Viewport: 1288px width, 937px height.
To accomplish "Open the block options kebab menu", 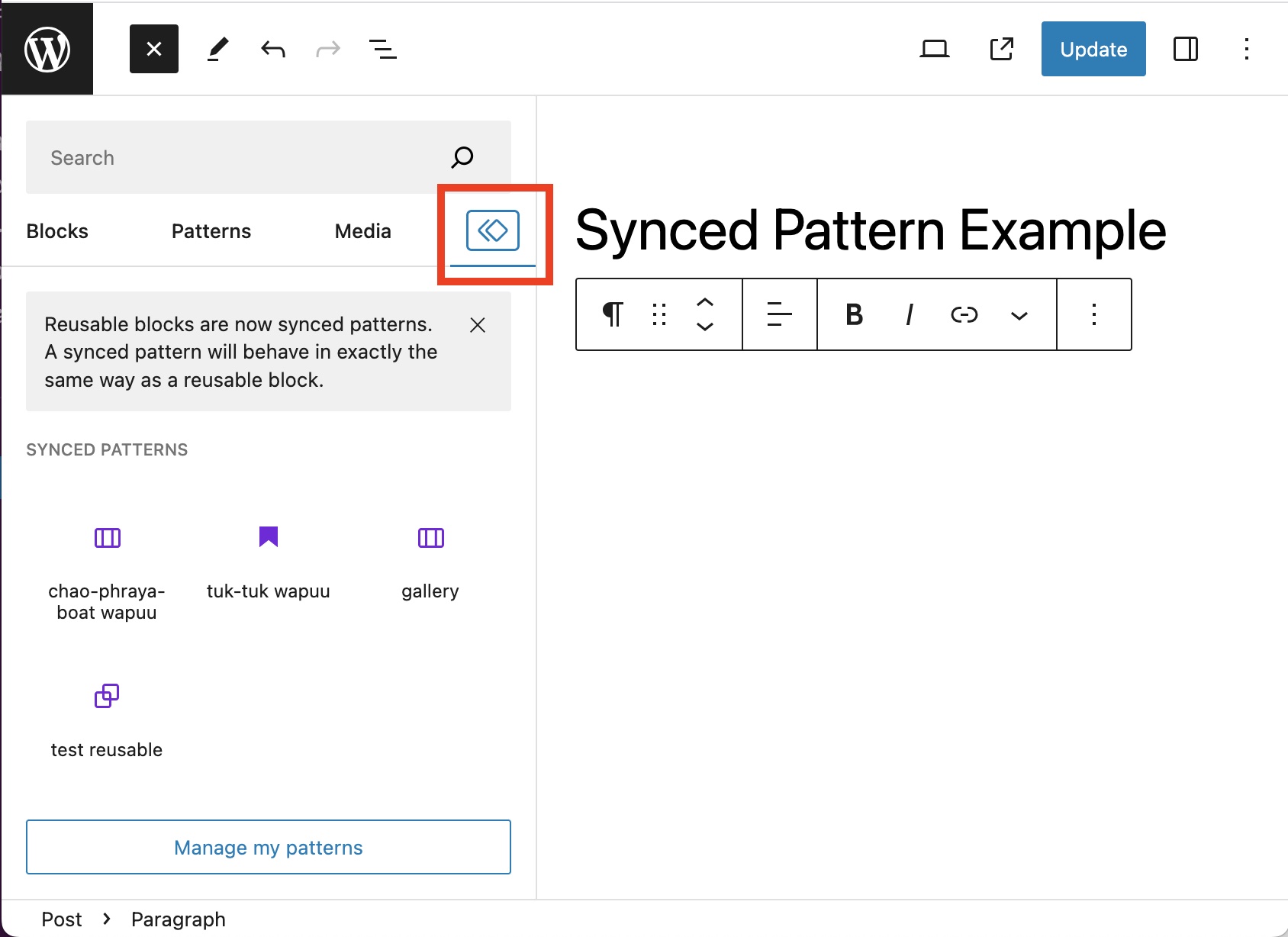I will coord(1093,314).
